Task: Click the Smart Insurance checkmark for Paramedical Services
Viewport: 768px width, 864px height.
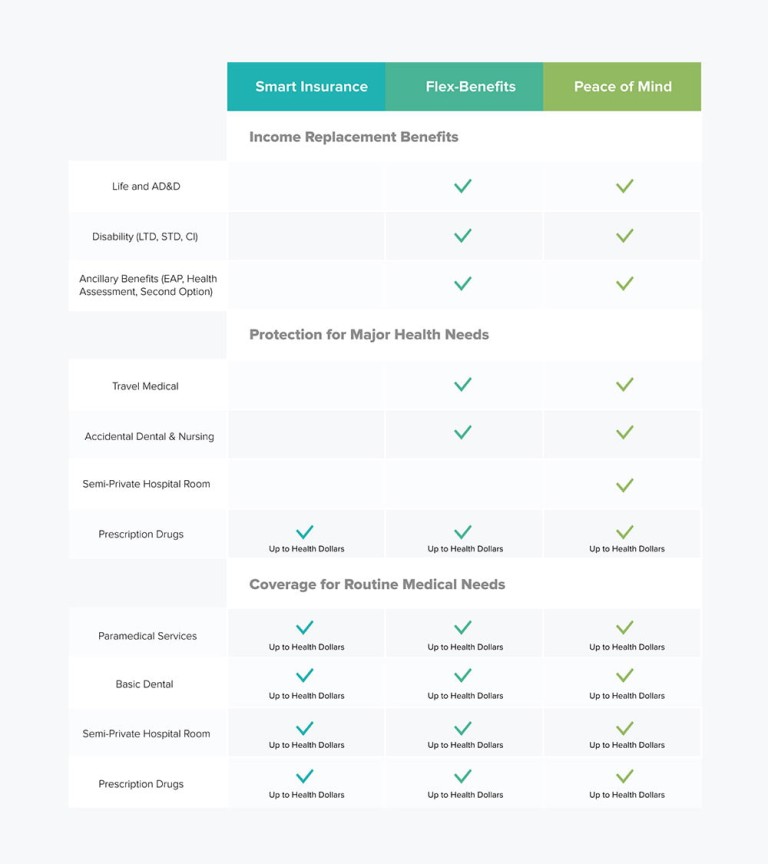Action: [x=305, y=628]
